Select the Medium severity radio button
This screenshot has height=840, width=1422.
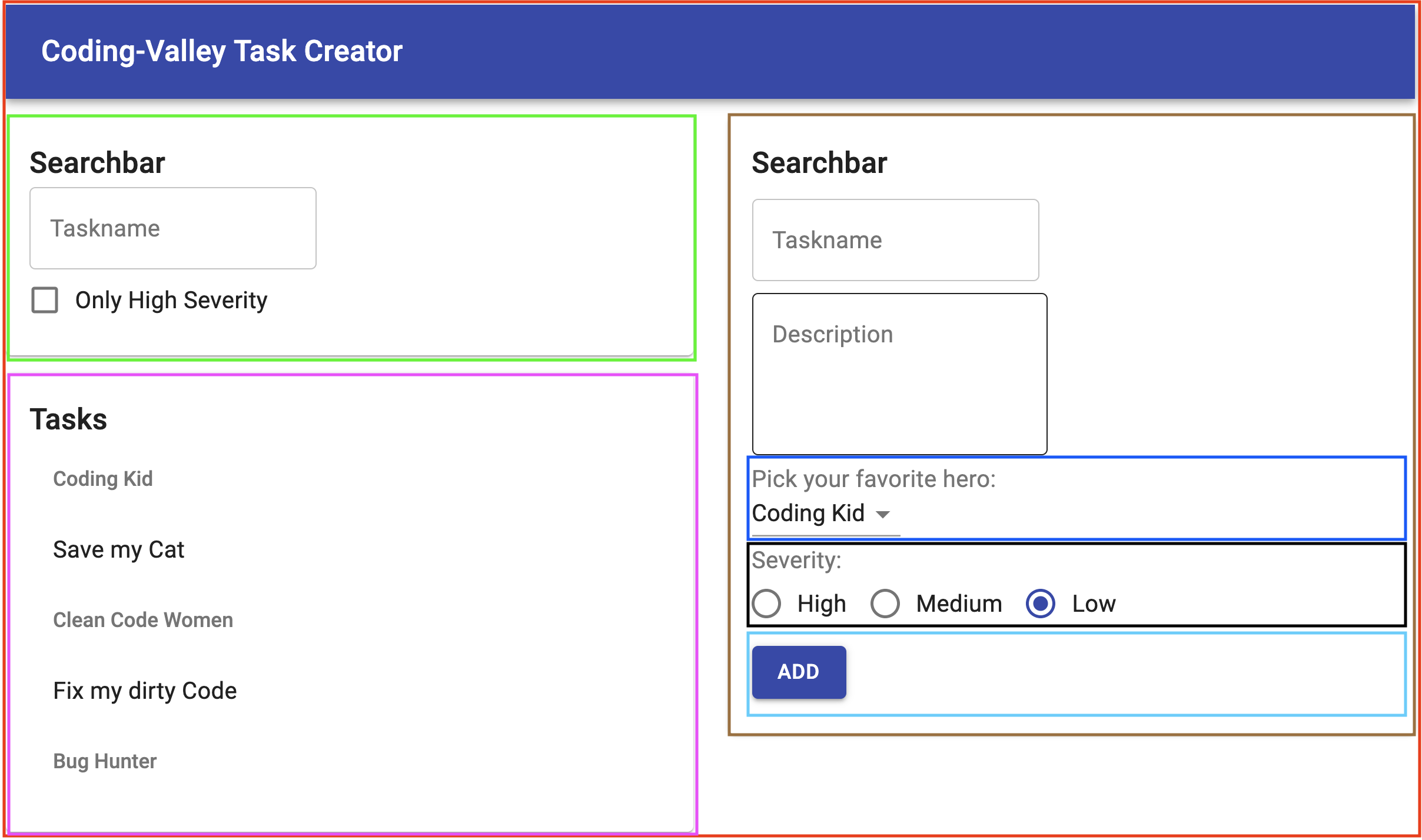[885, 604]
